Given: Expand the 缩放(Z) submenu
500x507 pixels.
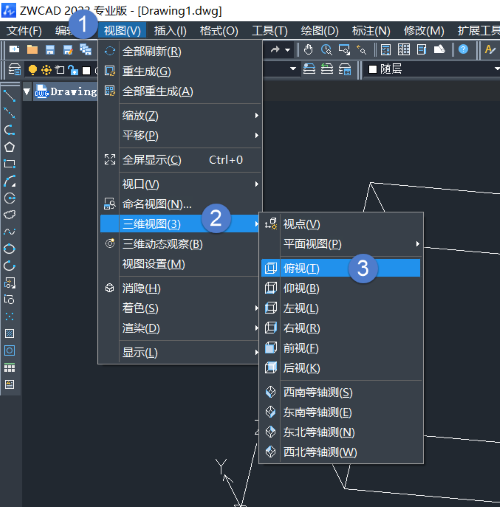Looking at the screenshot, I should [x=180, y=116].
